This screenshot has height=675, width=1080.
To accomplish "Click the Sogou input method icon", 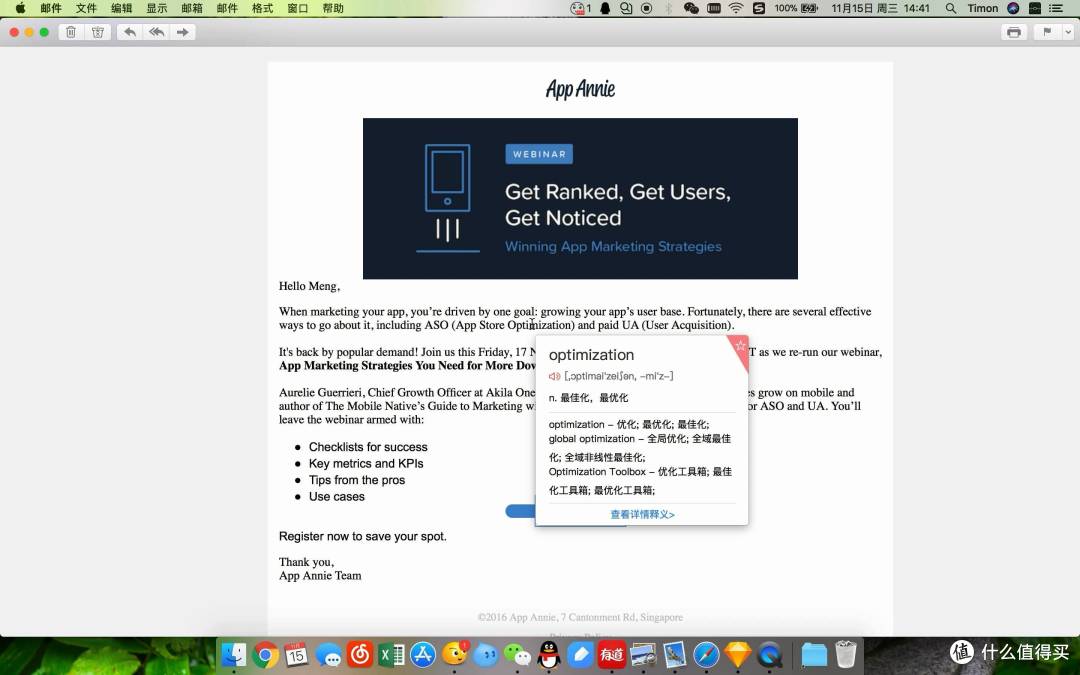I will pos(758,8).
